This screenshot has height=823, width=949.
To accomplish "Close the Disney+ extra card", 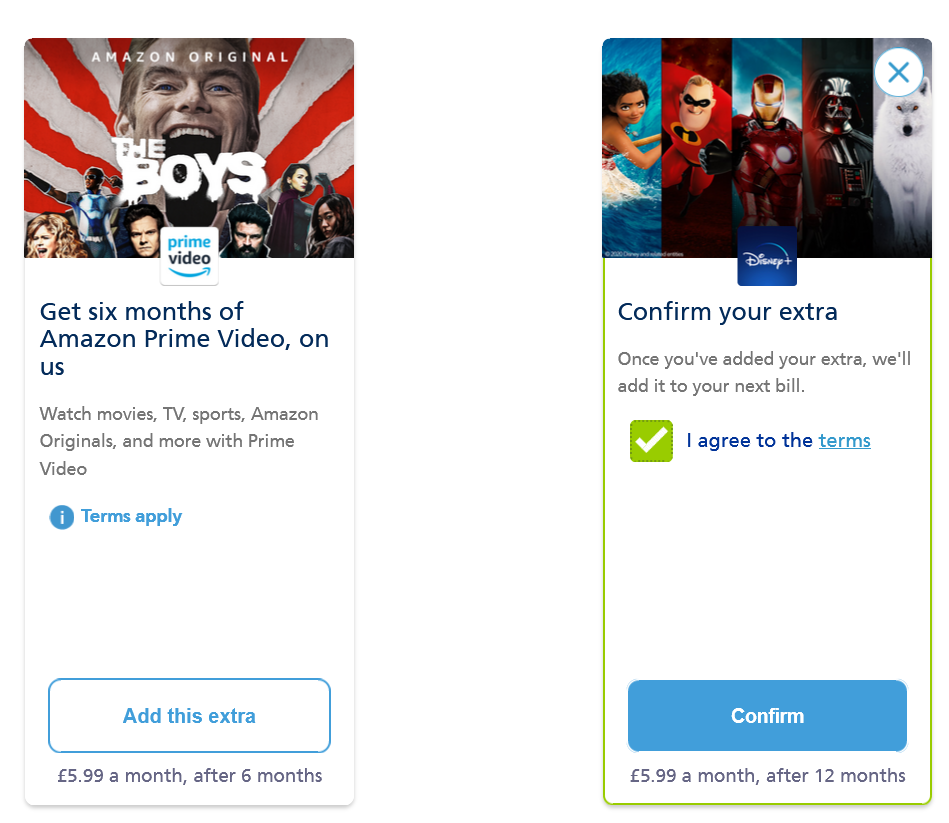I will [898, 72].
